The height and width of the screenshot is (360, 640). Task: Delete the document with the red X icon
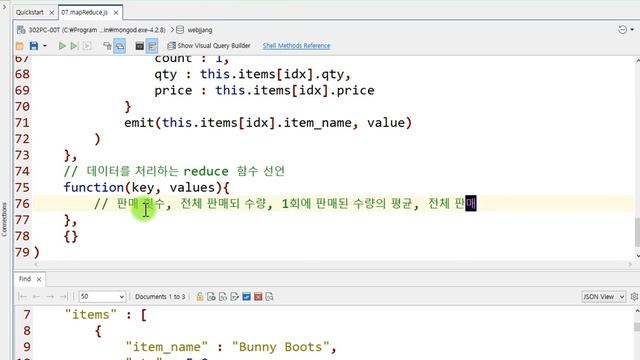258,297
